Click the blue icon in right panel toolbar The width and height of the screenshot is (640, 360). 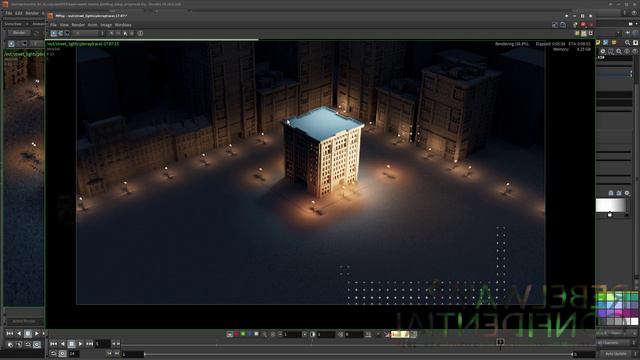(x=606, y=42)
